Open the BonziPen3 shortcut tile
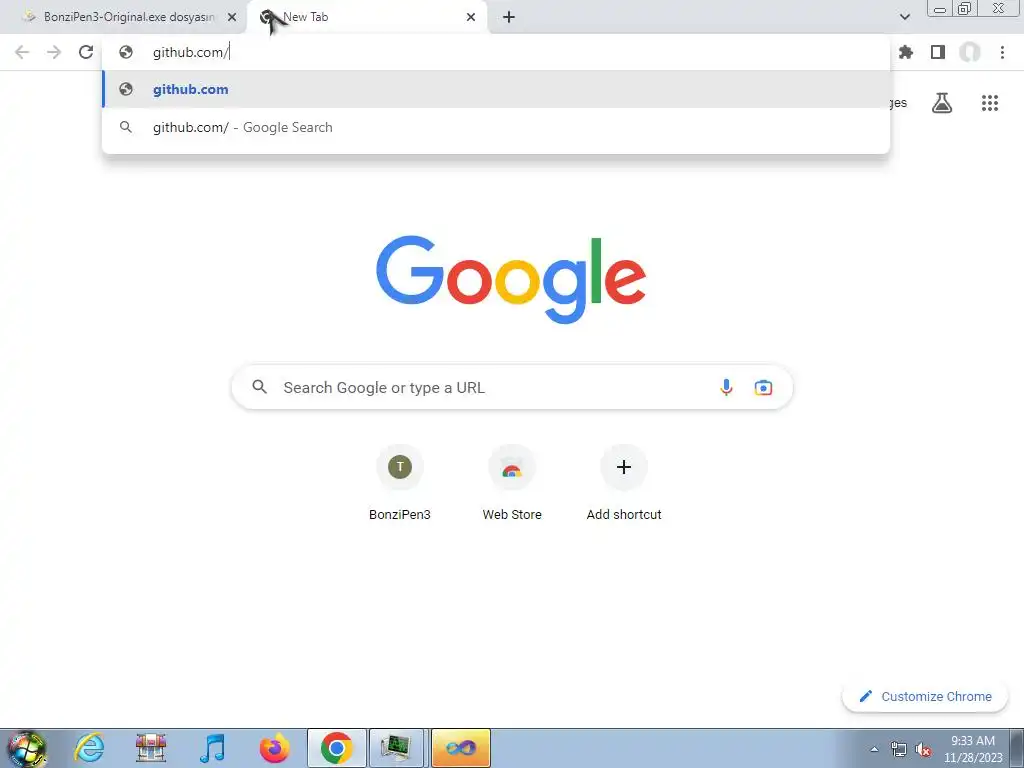 pos(400,484)
